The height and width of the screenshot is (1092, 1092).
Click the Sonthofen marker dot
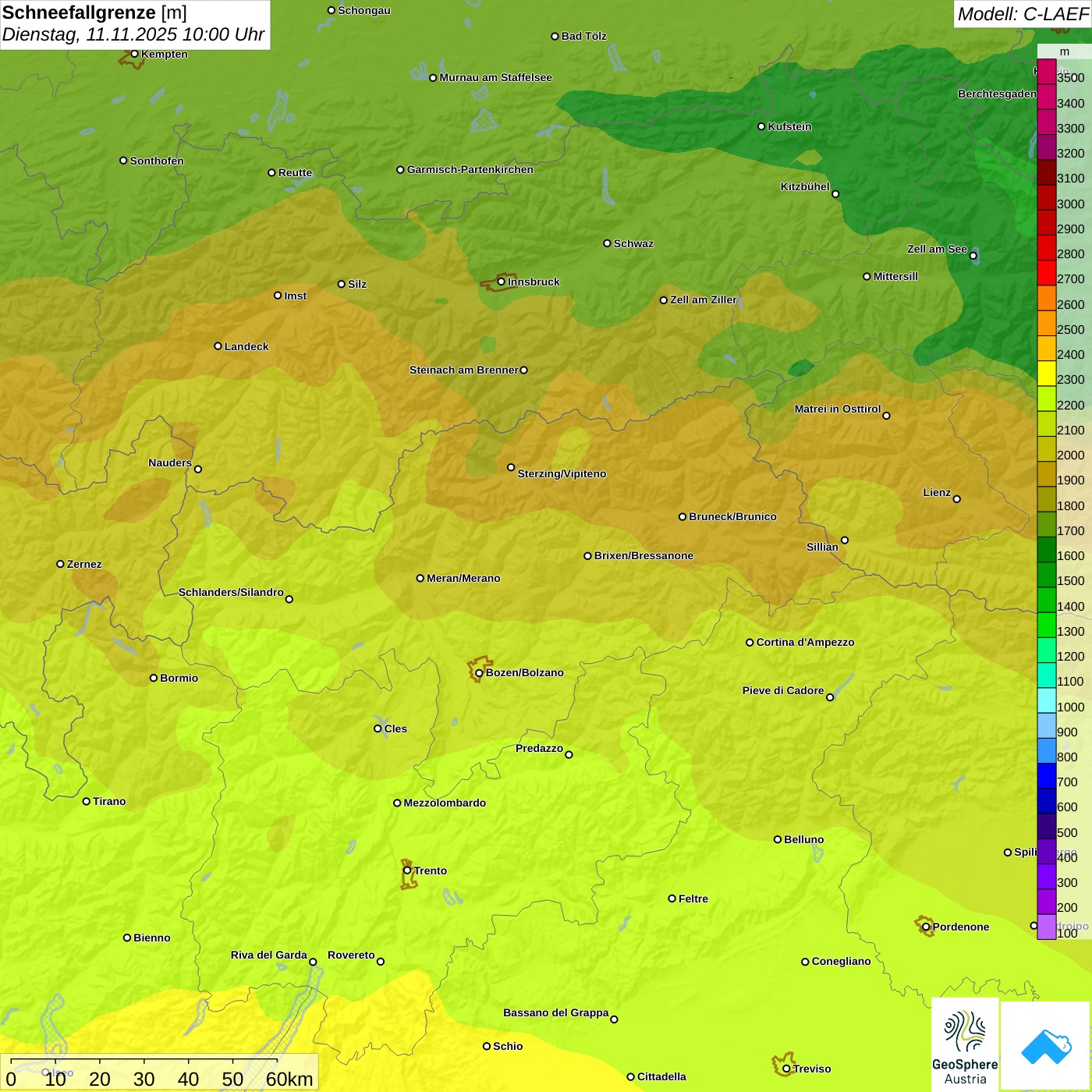pyautogui.click(x=123, y=161)
